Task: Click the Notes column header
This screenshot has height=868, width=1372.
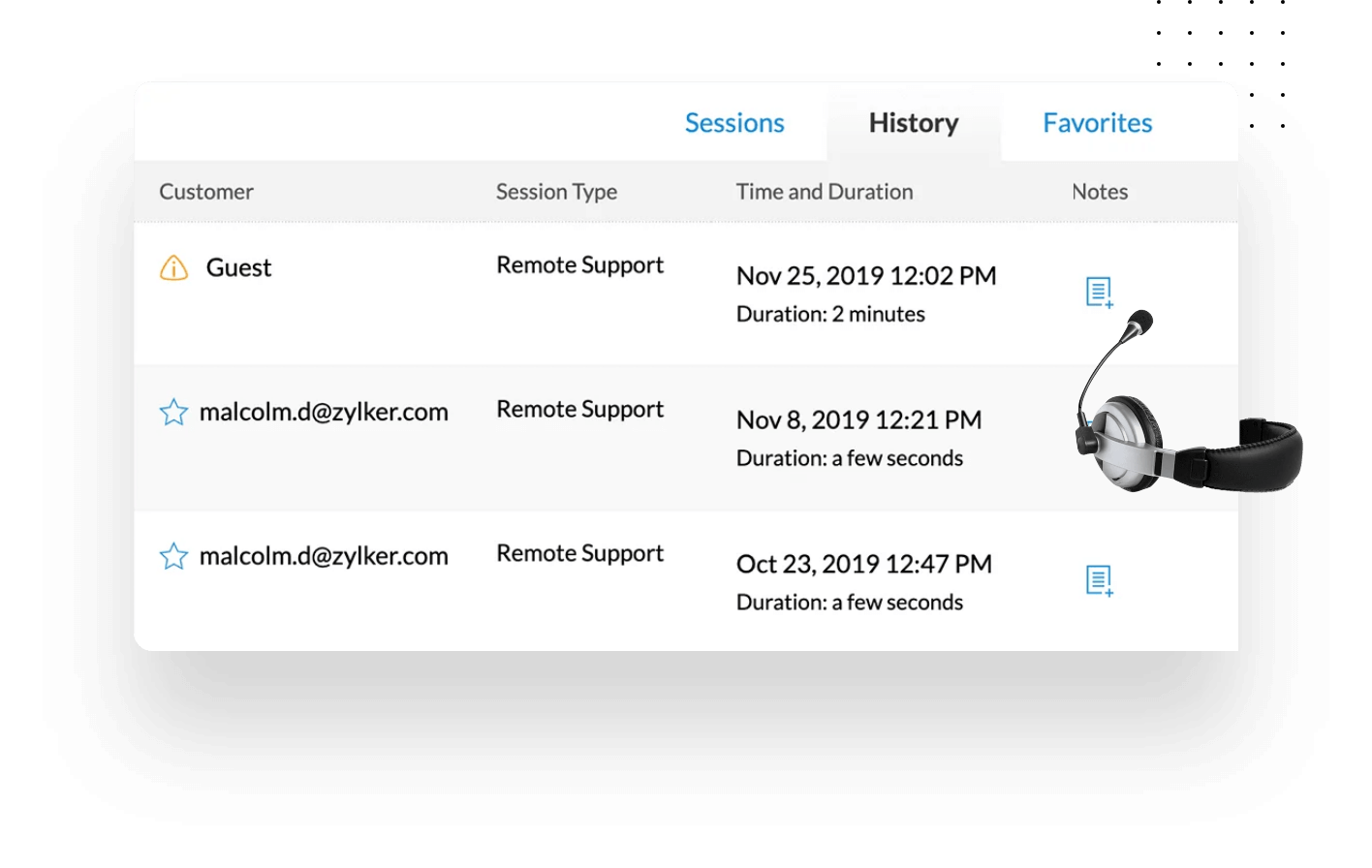Action: pyautogui.click(x=1100, y=192)
